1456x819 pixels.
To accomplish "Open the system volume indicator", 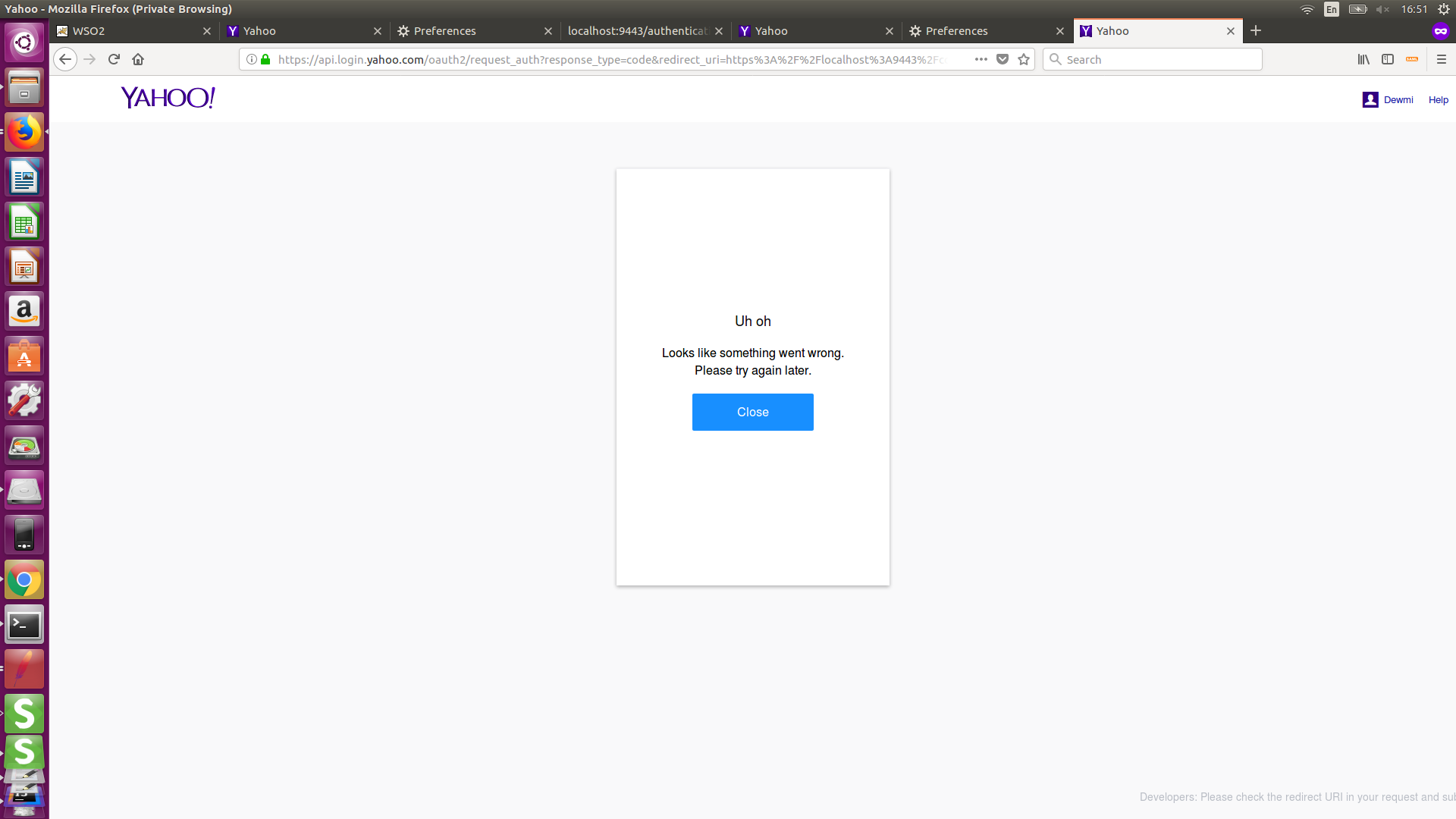I will [x=1382, y=9].
